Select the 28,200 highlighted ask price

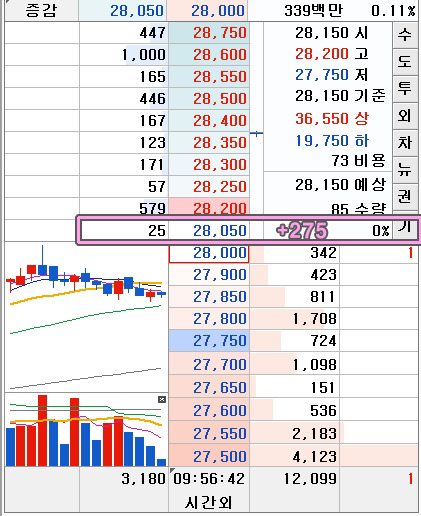click(x=209, y=207)
